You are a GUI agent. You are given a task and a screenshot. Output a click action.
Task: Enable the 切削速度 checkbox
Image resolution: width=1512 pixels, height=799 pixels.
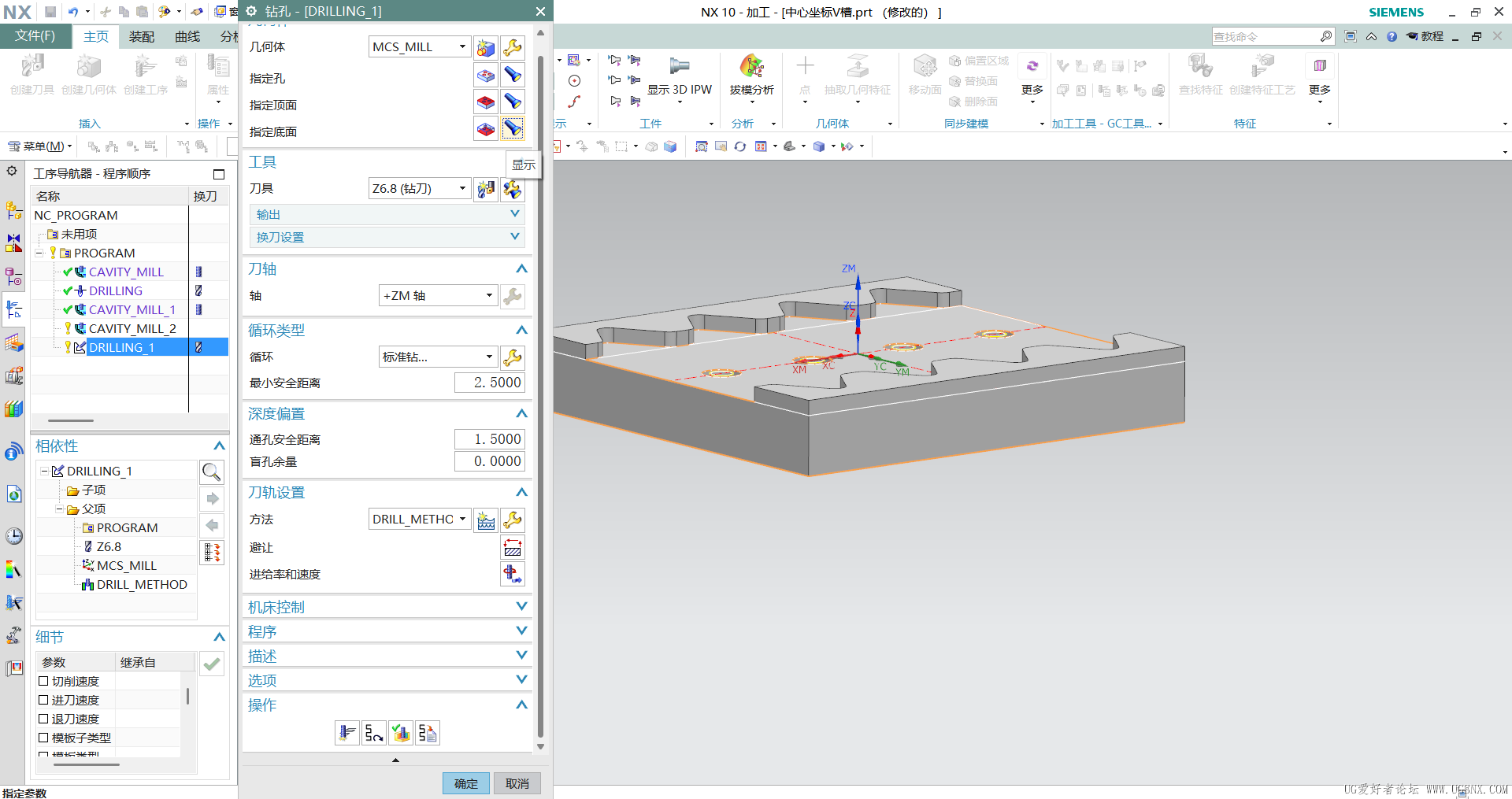pyautogui.click(x=44, y=681)
